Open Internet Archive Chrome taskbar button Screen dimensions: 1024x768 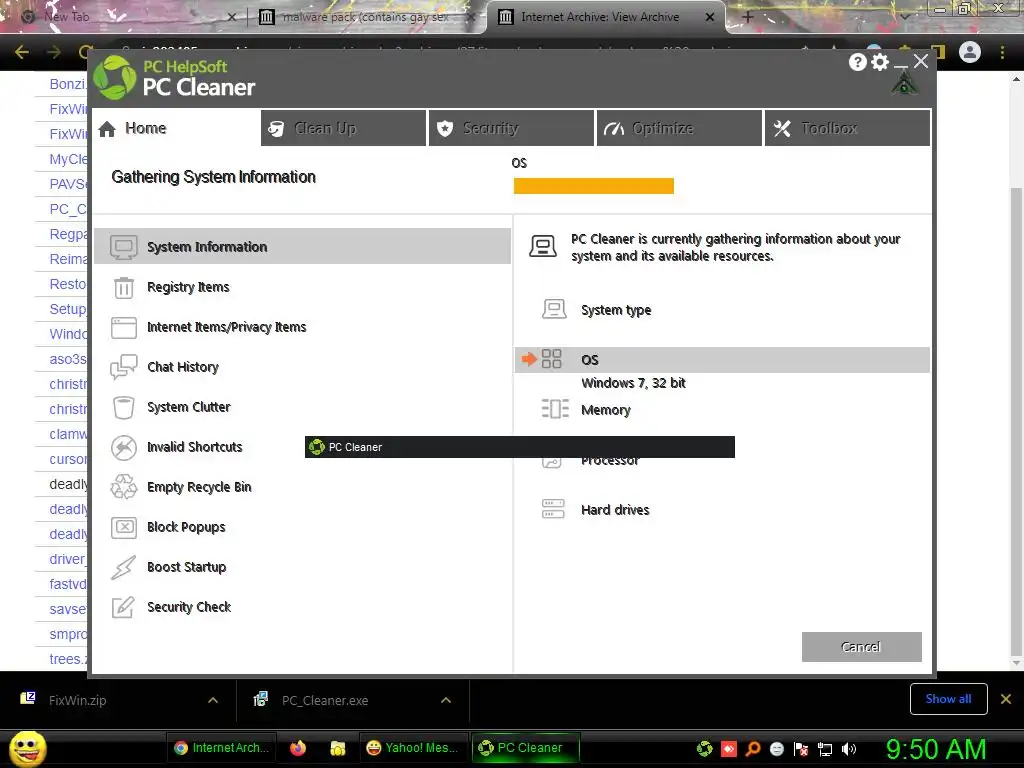tap(221, 748)
